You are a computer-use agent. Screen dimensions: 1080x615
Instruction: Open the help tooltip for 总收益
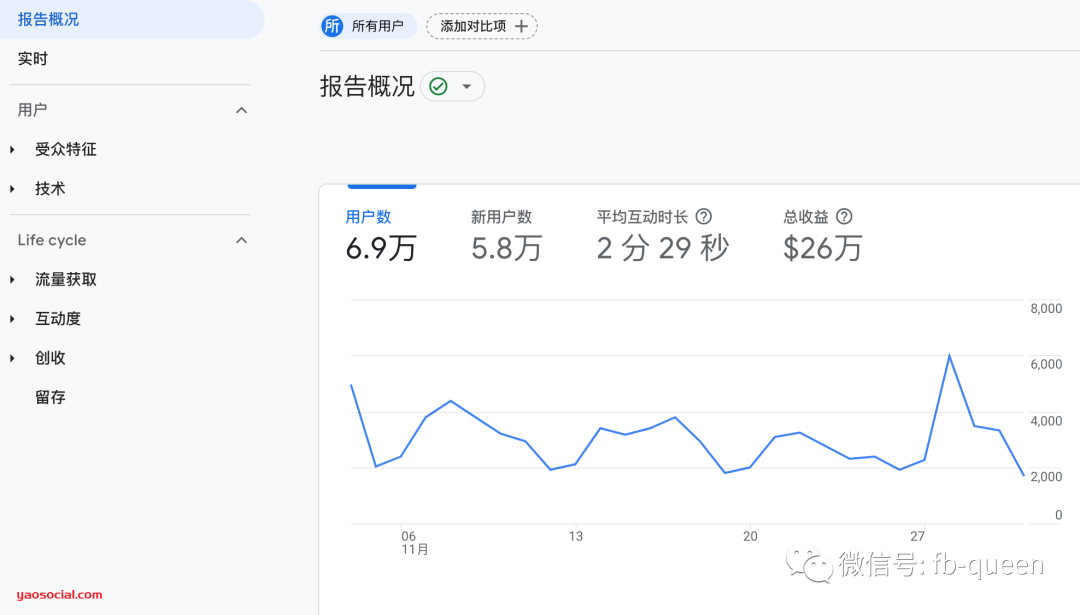844,216
